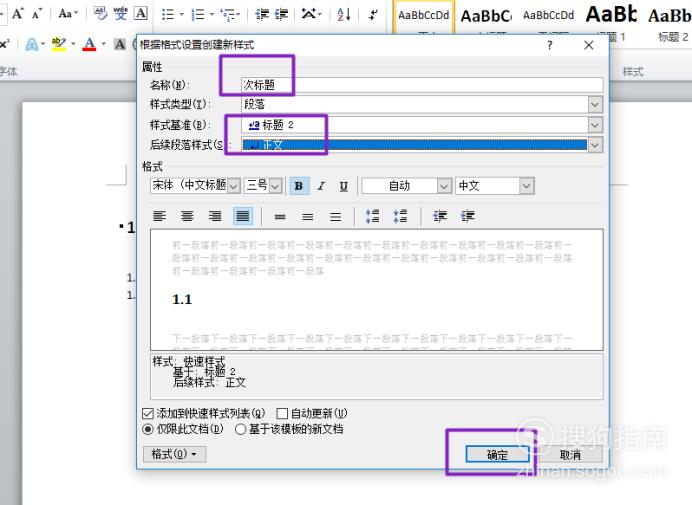Click the Text Effects glowing A icon
Viewport: 692px width, 505px height.
click(32, 44)
